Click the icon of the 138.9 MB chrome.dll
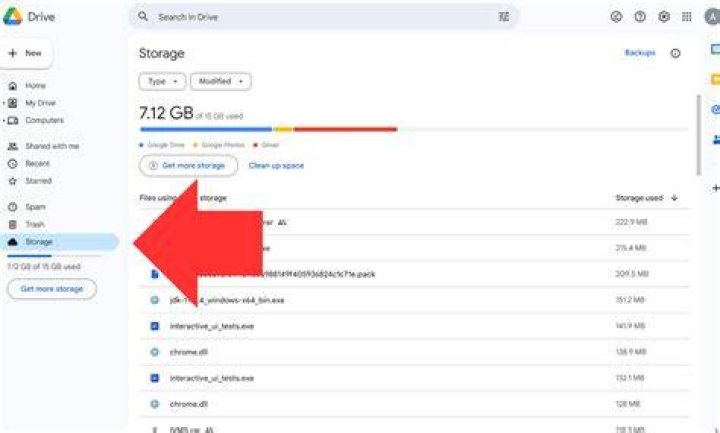Image resolution: width=720 pixels, height=433 pixels. click(155, 352)
